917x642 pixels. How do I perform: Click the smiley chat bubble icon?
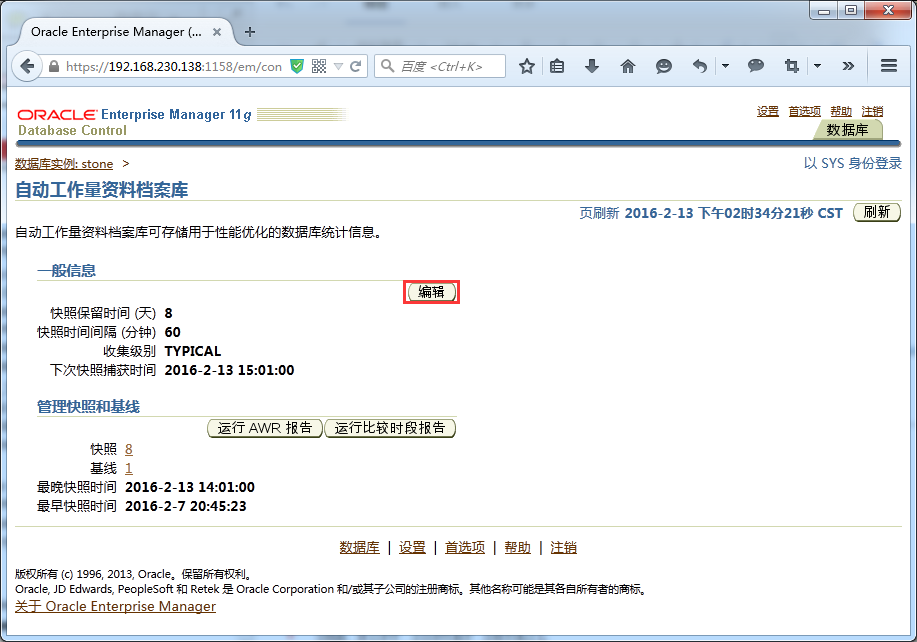(663, 66)
